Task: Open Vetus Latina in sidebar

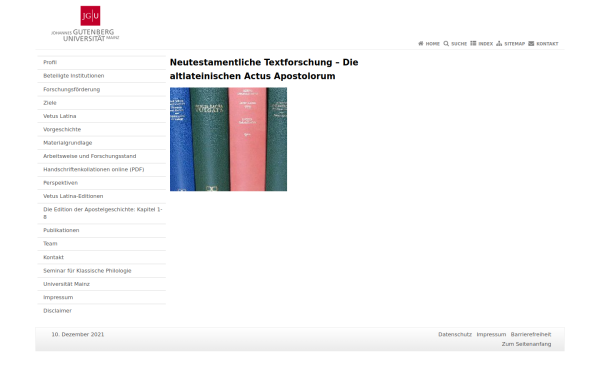Action: coord(101,116)
